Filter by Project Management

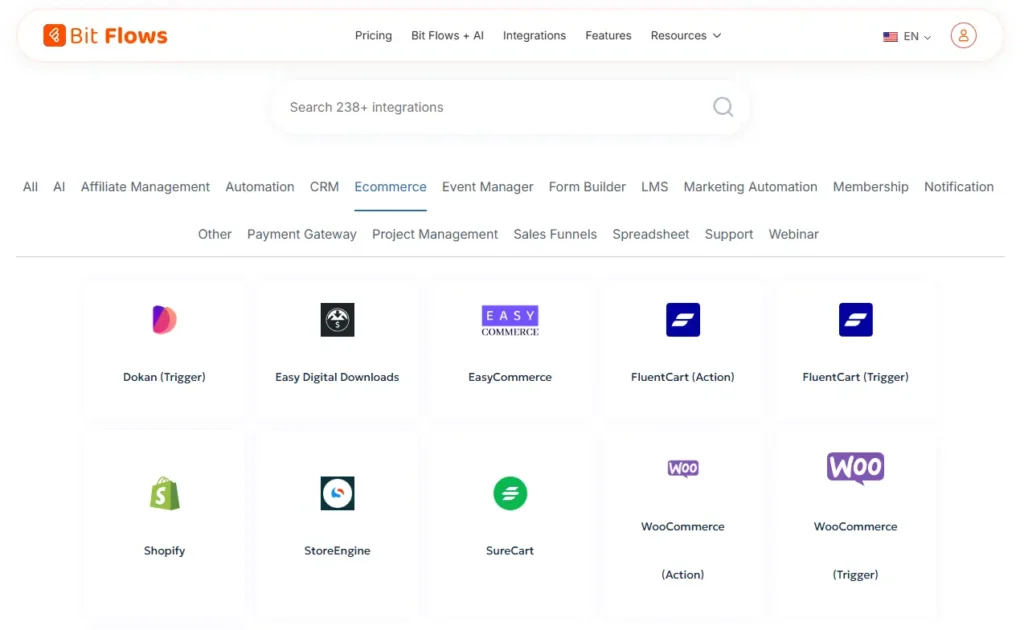435,234
